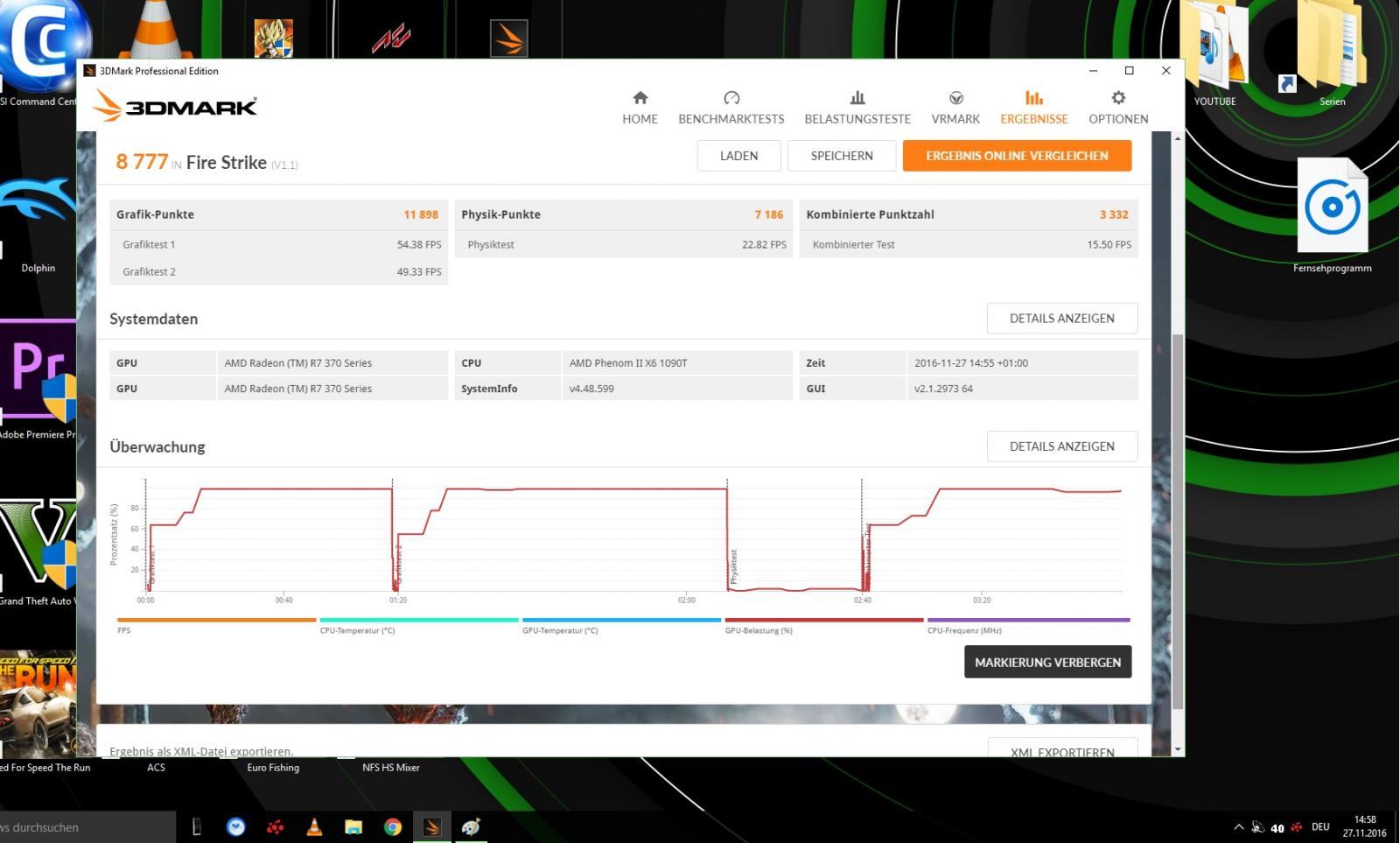Click the Physik-Punkte score 7 186
Viewport: 1400px width, 843px height.
(x=769, y=214)
